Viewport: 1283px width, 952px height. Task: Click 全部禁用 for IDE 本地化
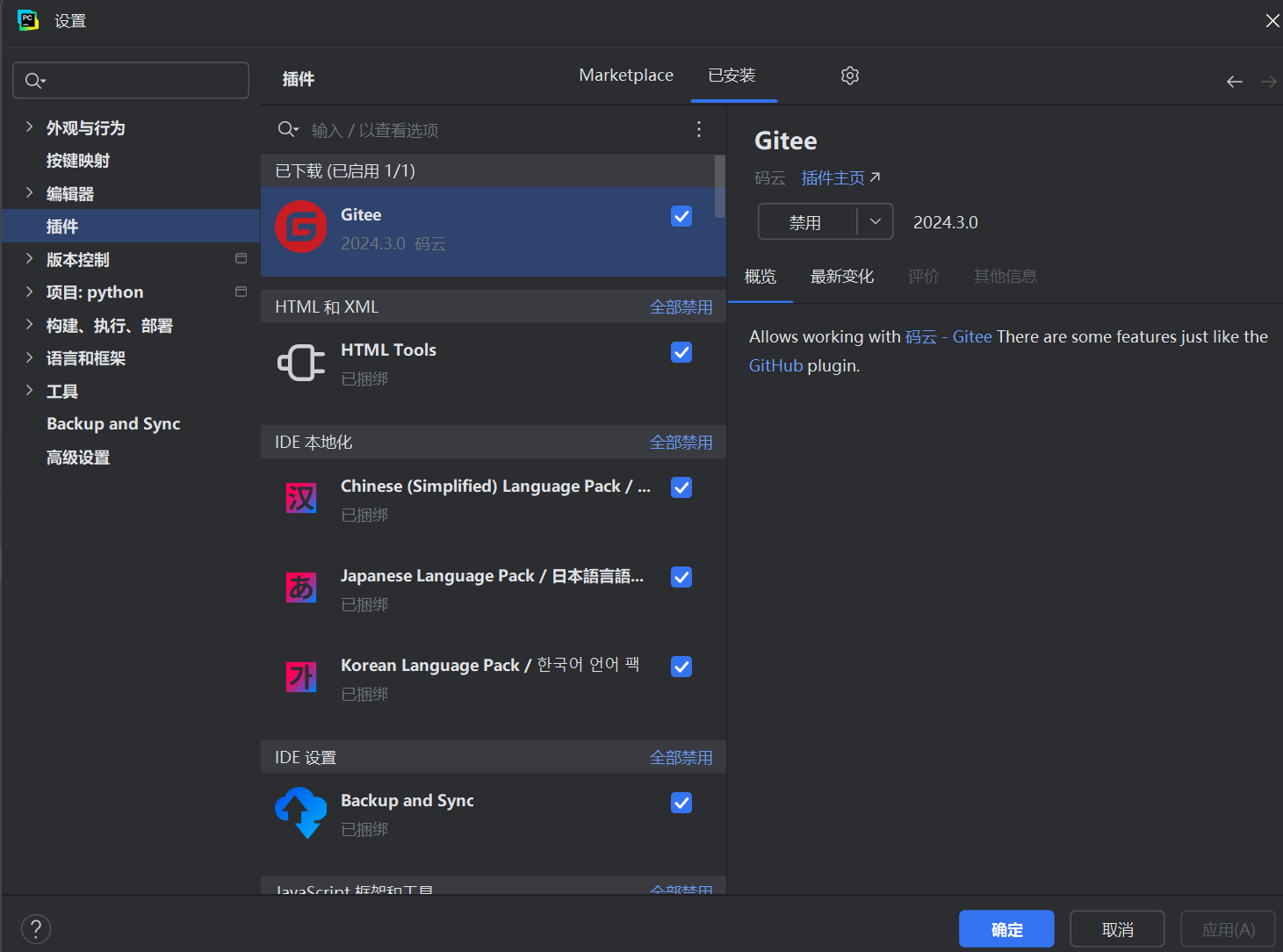point(681,442)
